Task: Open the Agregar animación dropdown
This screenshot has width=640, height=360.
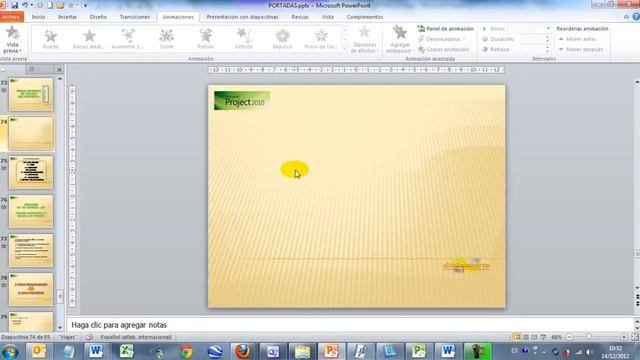Action: (x=400, y=40)
